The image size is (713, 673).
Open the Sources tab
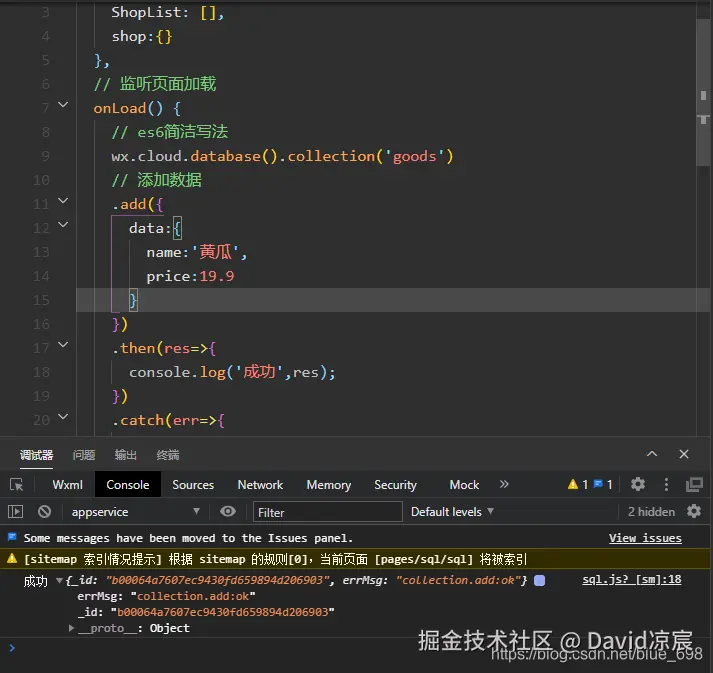pyautogui.click(x=193, y=485)
